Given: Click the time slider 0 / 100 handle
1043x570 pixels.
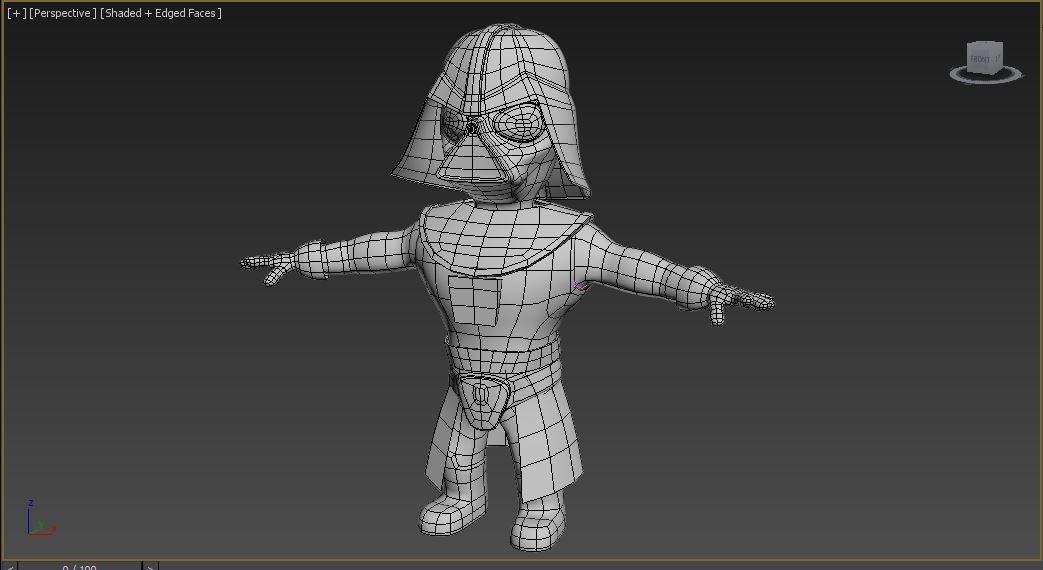Looking at the screenshot, I should point(80,566).
